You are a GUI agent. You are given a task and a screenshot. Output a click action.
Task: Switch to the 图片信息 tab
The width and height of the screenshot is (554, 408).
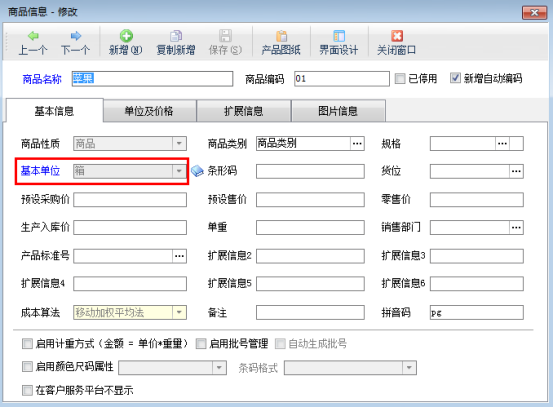point(338,111)
